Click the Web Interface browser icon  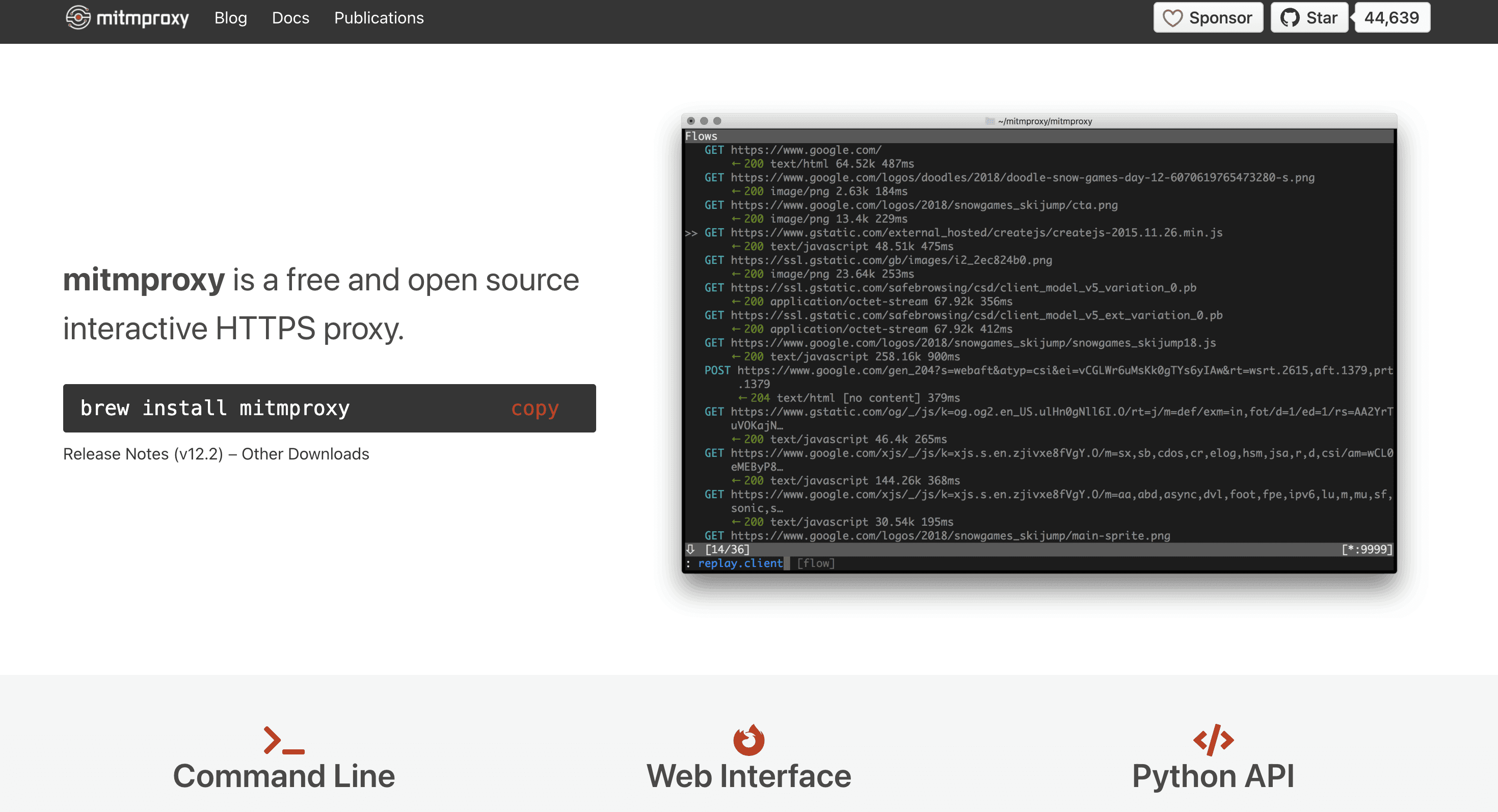coord(749,739)
